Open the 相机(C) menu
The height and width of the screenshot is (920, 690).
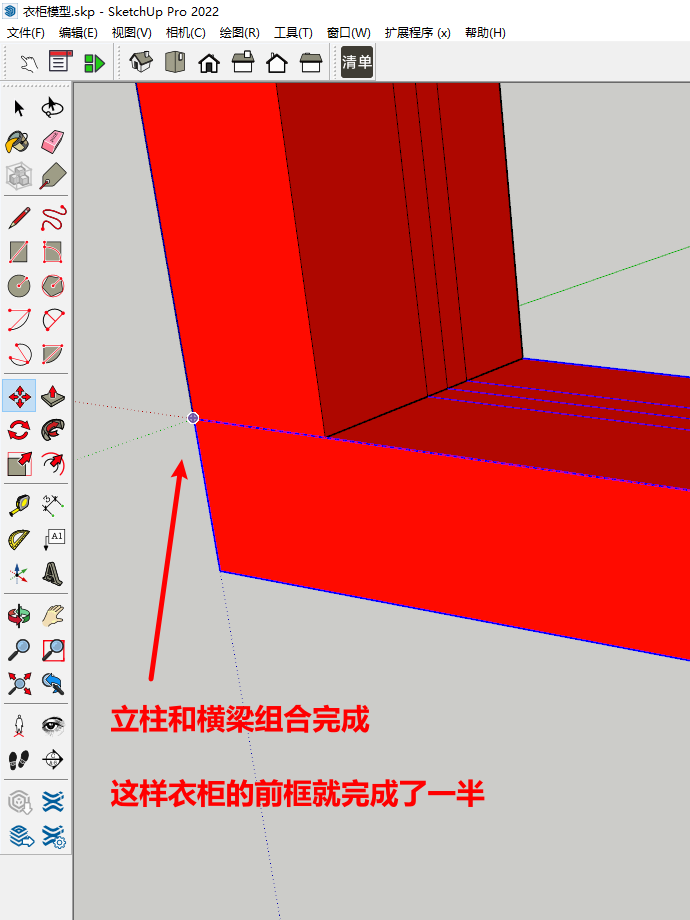(185, 33)
